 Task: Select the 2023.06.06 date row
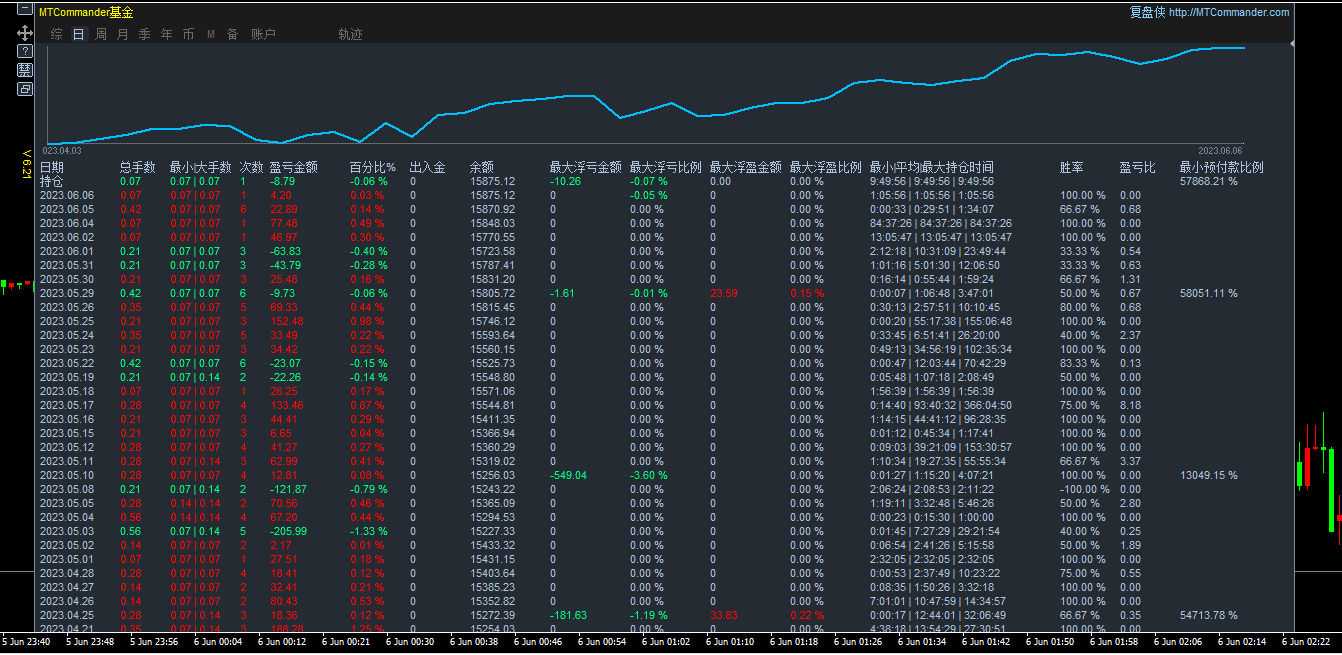67,196
